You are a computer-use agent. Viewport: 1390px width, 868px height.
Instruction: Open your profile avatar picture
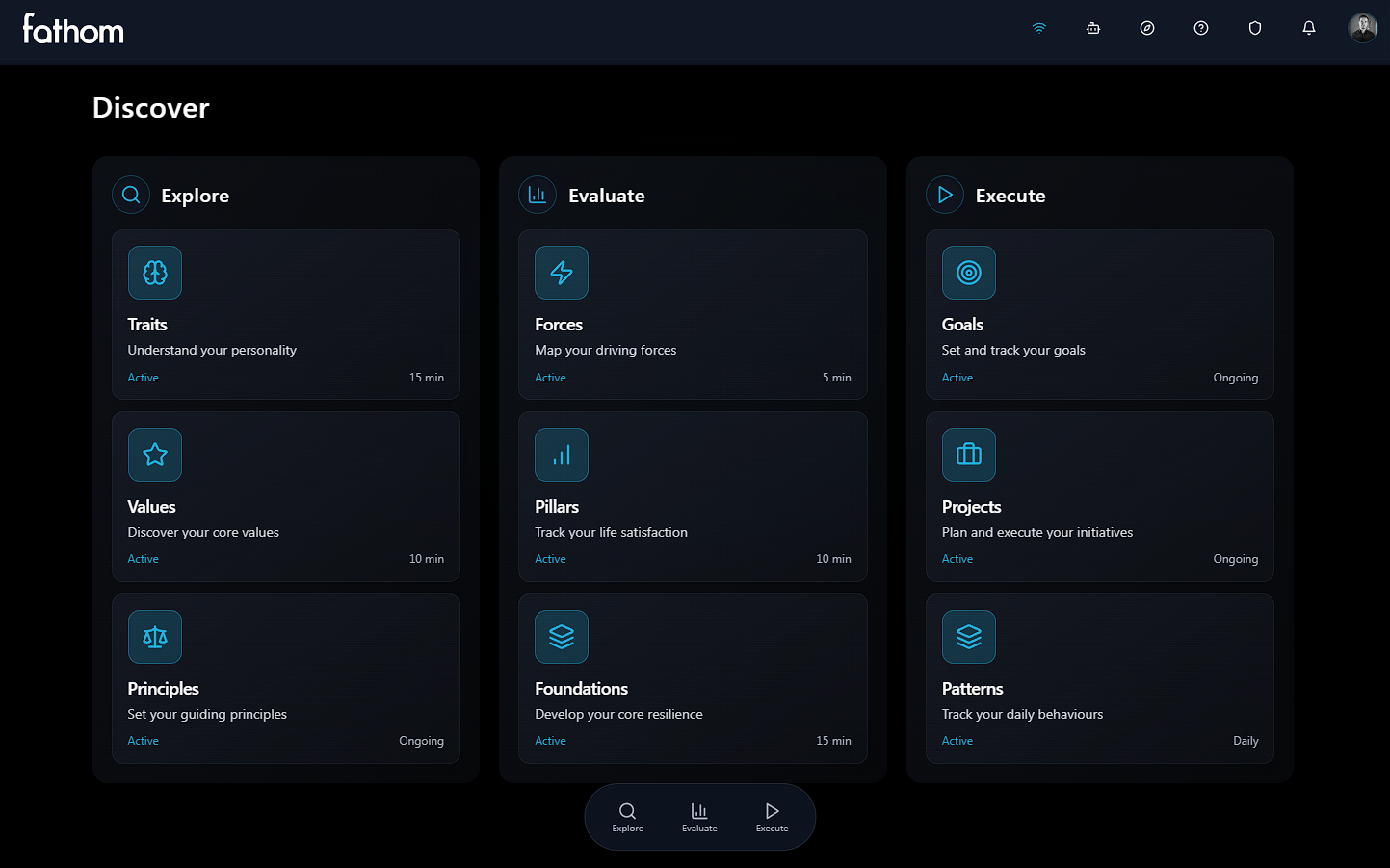point(1362,28)
